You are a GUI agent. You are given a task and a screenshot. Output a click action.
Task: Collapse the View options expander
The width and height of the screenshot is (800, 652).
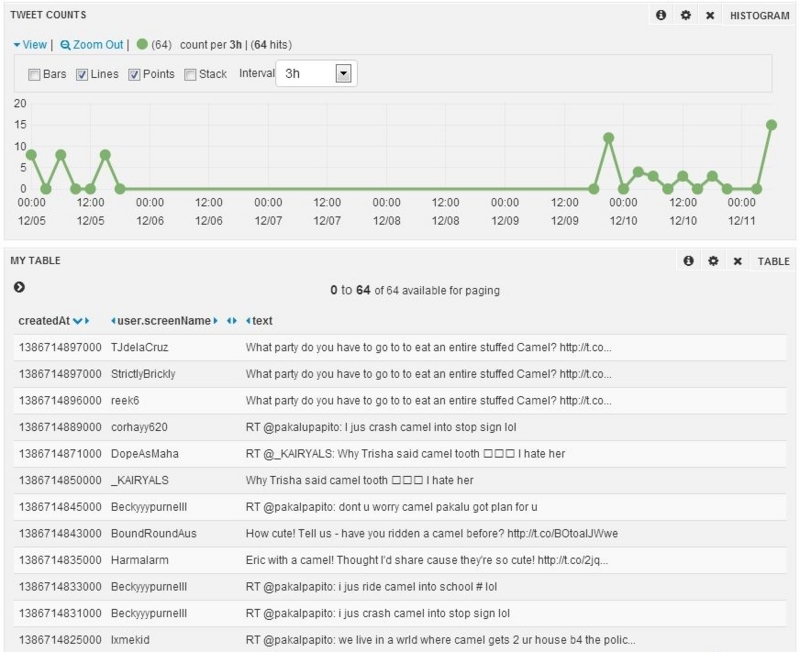click(30, 45)
